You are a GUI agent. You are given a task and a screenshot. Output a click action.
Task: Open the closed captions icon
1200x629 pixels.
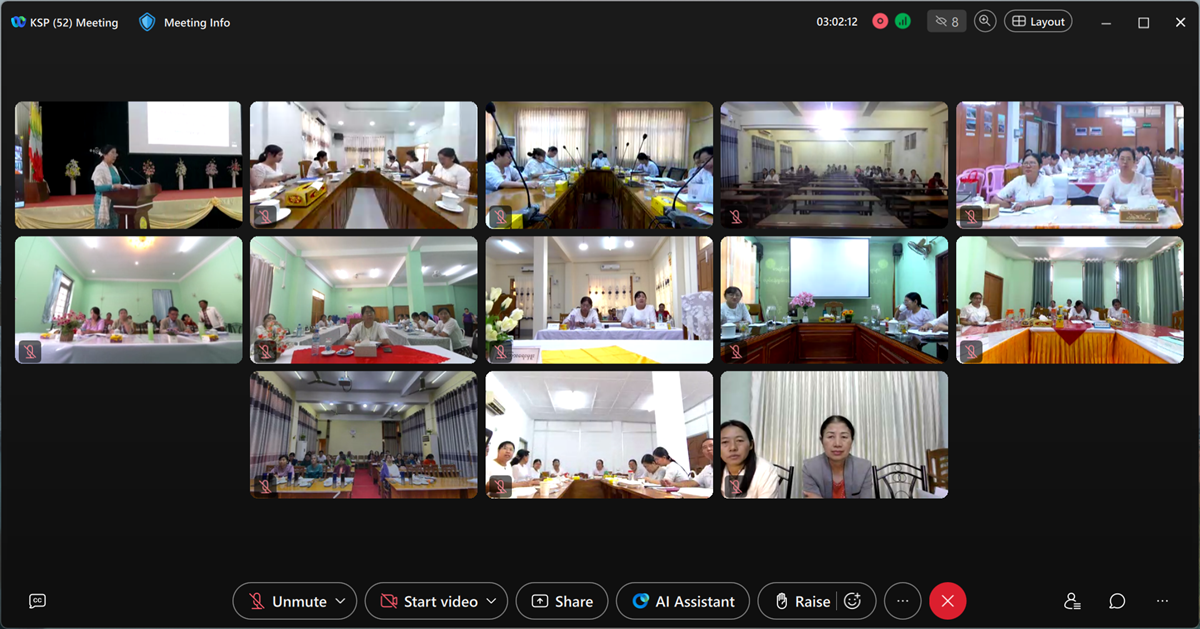point(37,601)
